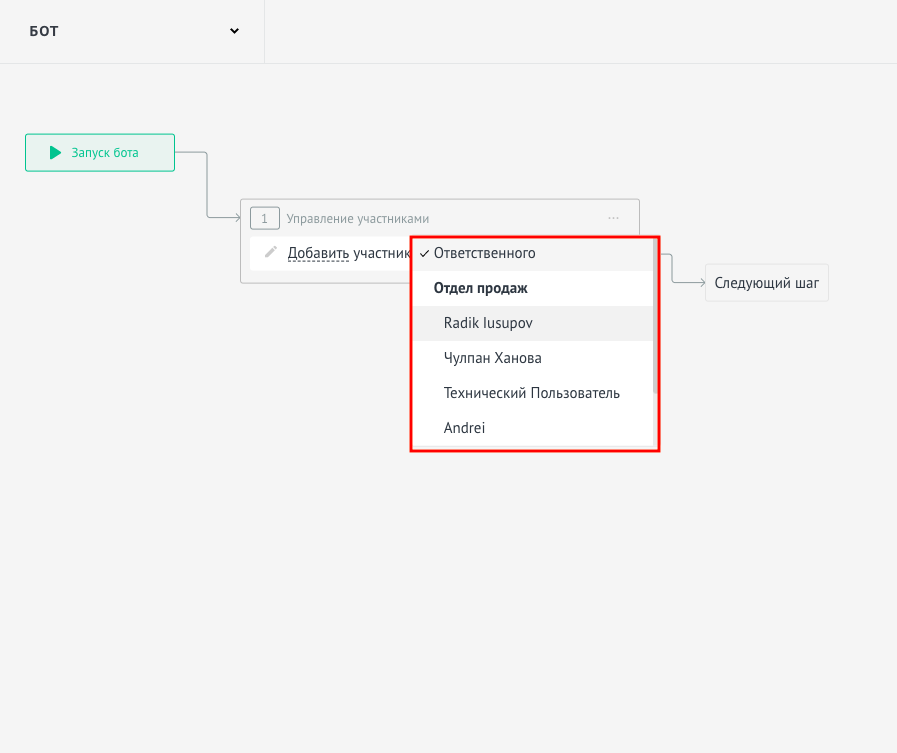Screen dimensions: 897x753
Task: Pick Технический Пользователь from the dropdown
Action: (x=533, y=393)
